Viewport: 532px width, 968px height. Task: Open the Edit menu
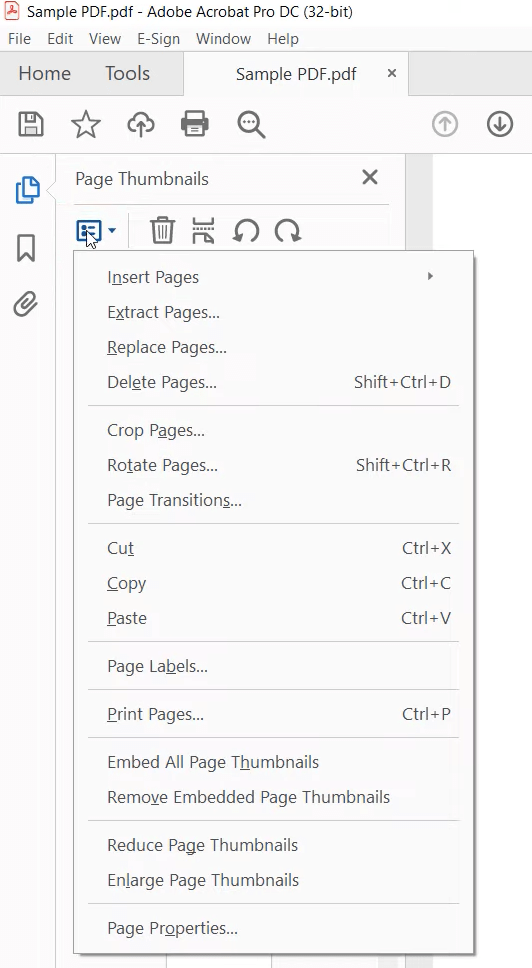pyautogui.click(x=60, y=39)
